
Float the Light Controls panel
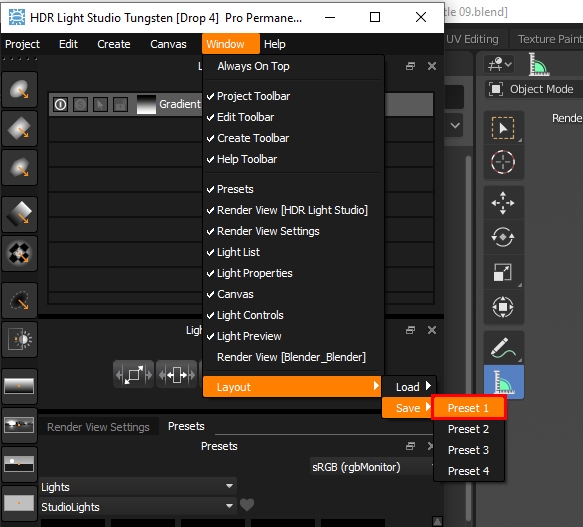[410, 330]
